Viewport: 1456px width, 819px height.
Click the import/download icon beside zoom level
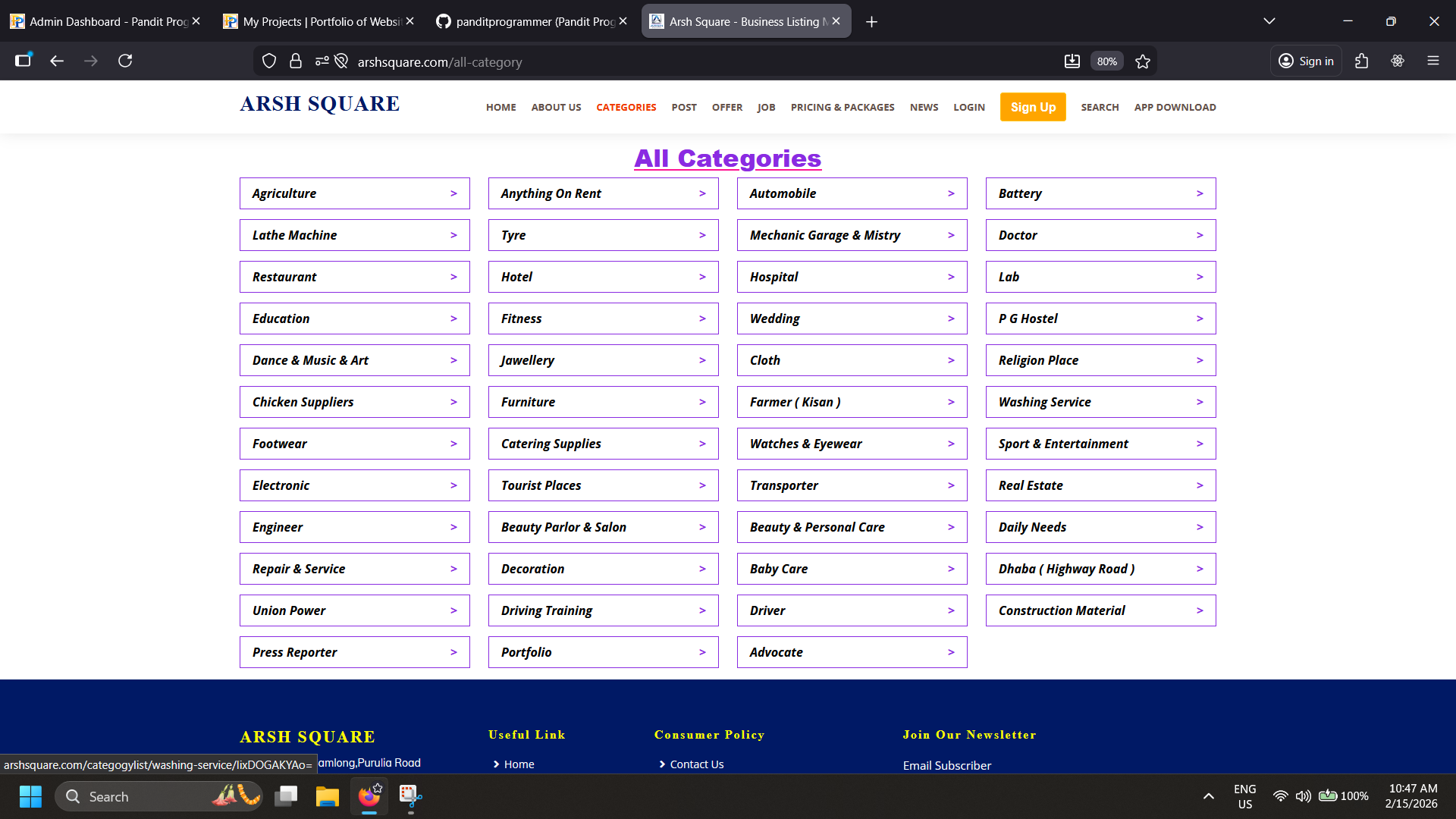click(x=1072, y=61)
